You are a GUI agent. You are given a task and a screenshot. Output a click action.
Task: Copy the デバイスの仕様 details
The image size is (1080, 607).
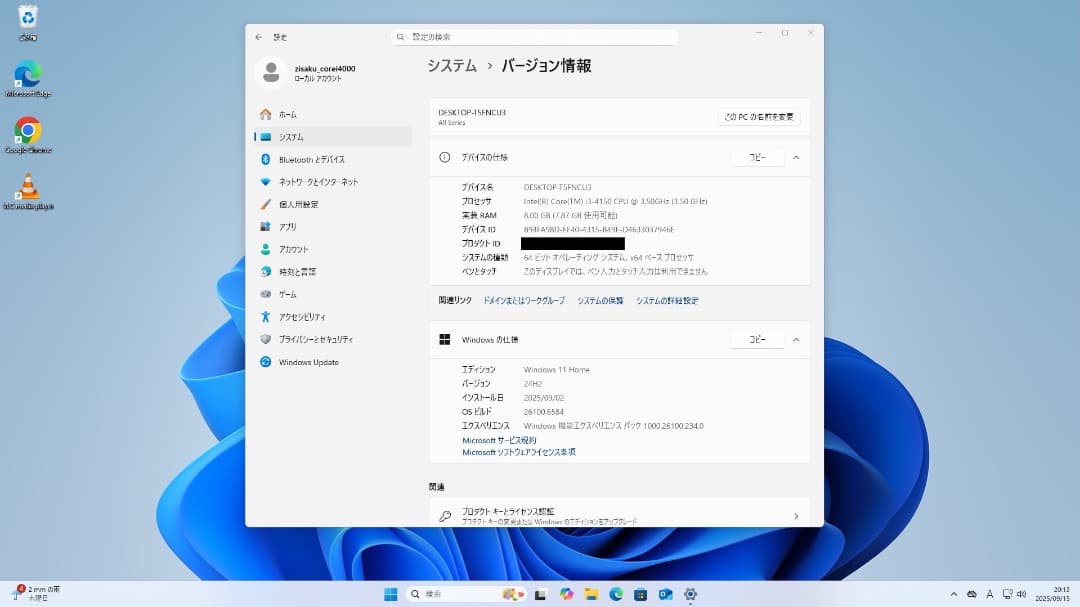click(757, 158)
